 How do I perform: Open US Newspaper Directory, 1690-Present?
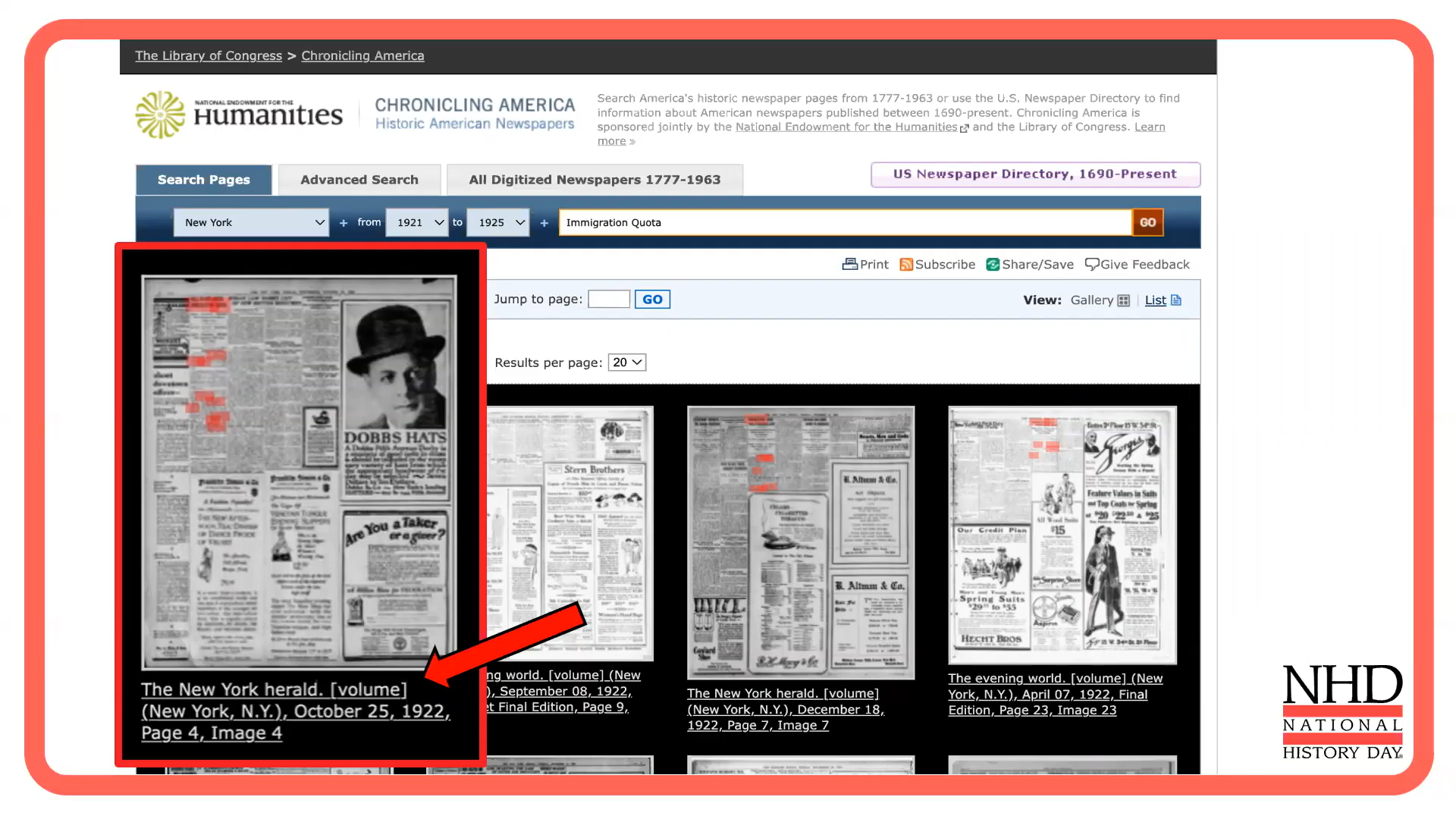[x=1035, y=174]
